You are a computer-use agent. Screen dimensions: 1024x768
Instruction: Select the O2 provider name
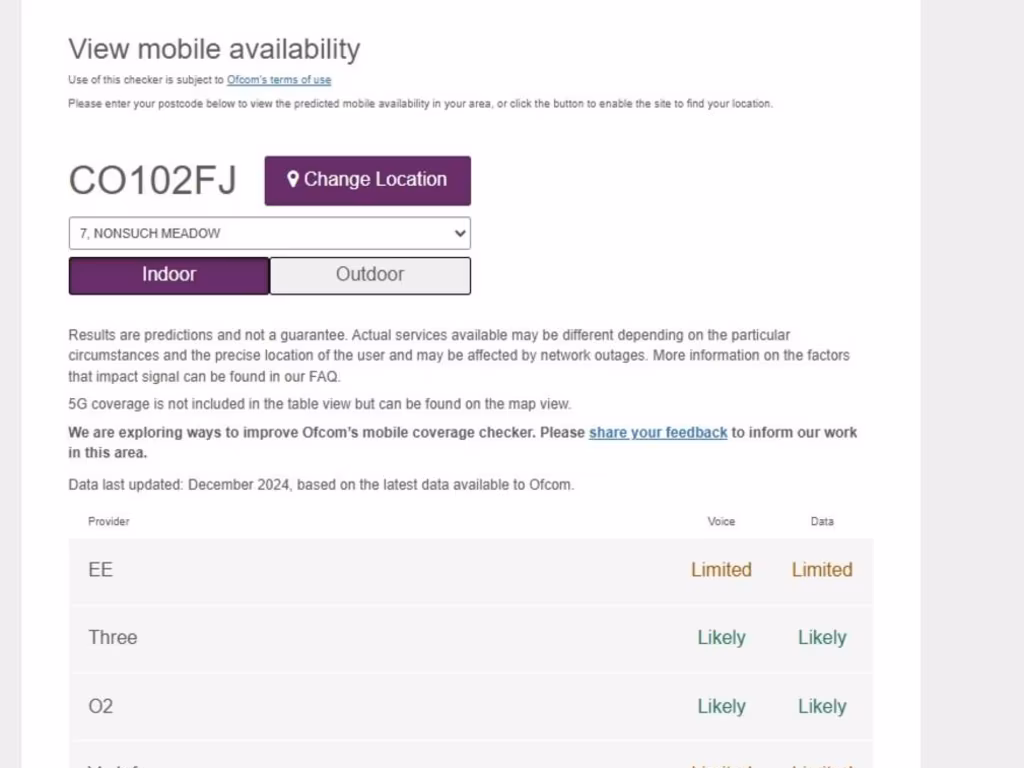(101, 706)
